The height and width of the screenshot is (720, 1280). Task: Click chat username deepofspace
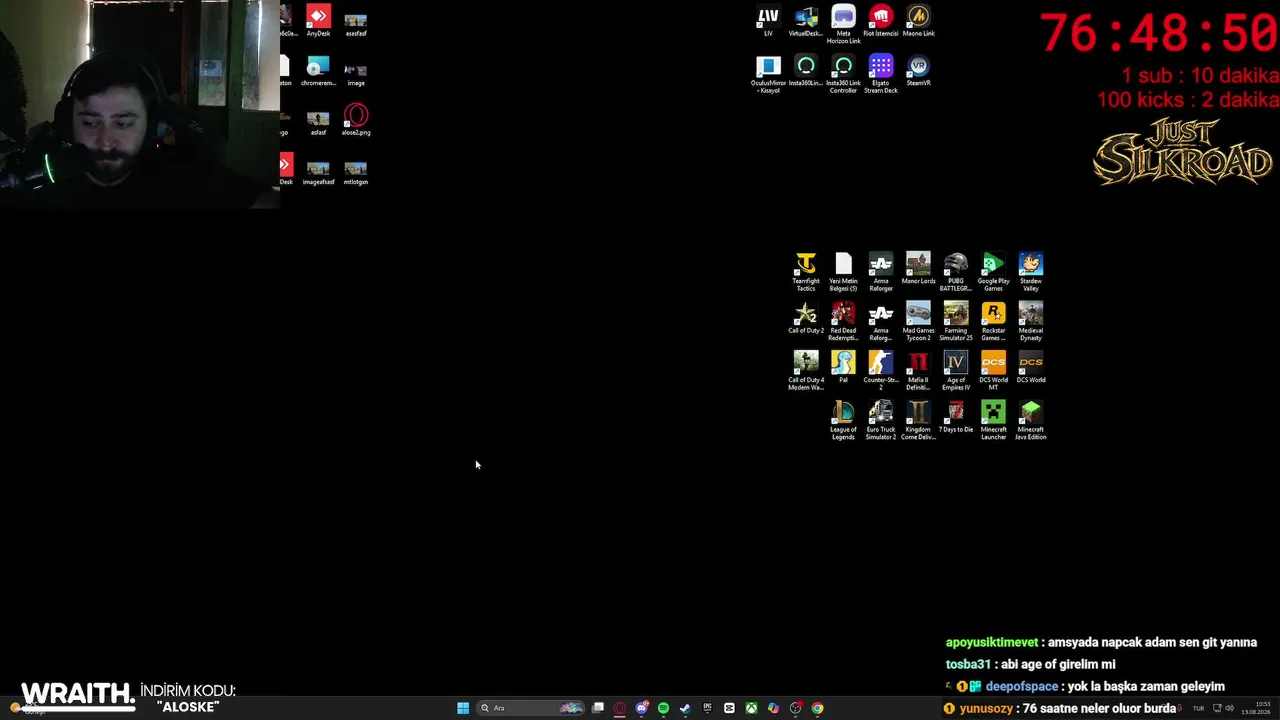1022,687
